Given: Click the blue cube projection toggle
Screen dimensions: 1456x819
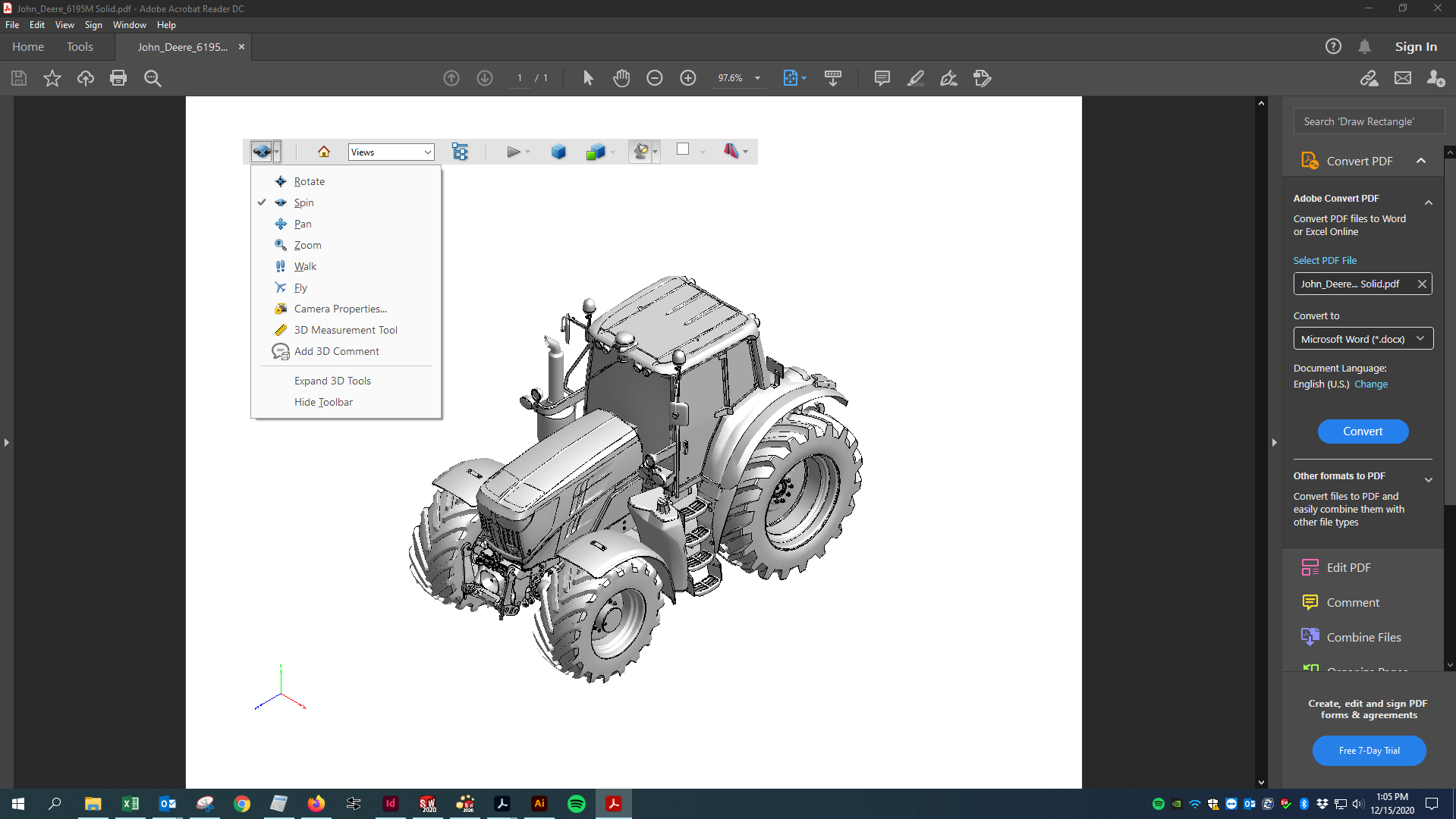Looking at the screenshot, I should tap(558, 152).
